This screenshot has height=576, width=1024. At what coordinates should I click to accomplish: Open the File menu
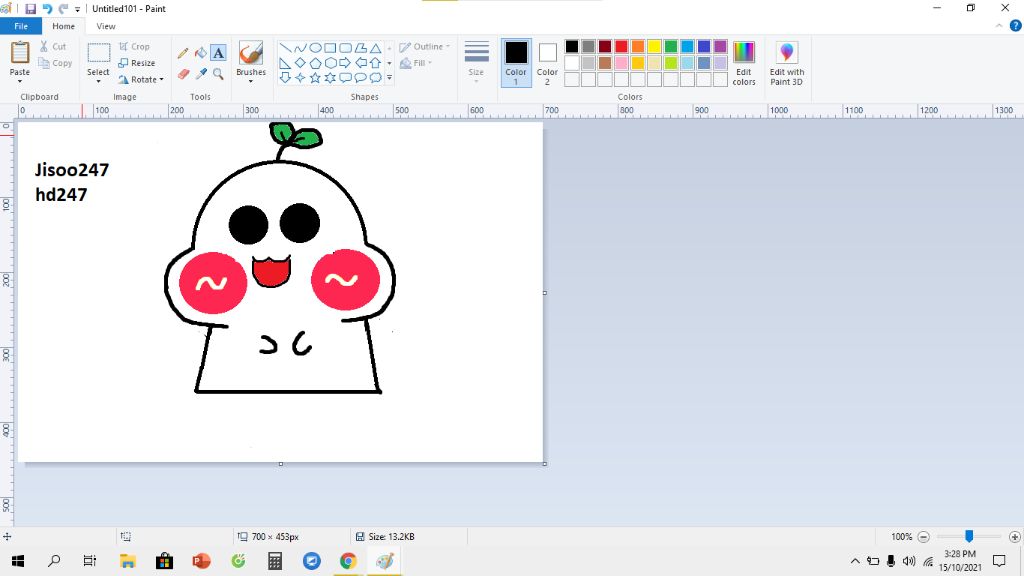click(21, 26)
